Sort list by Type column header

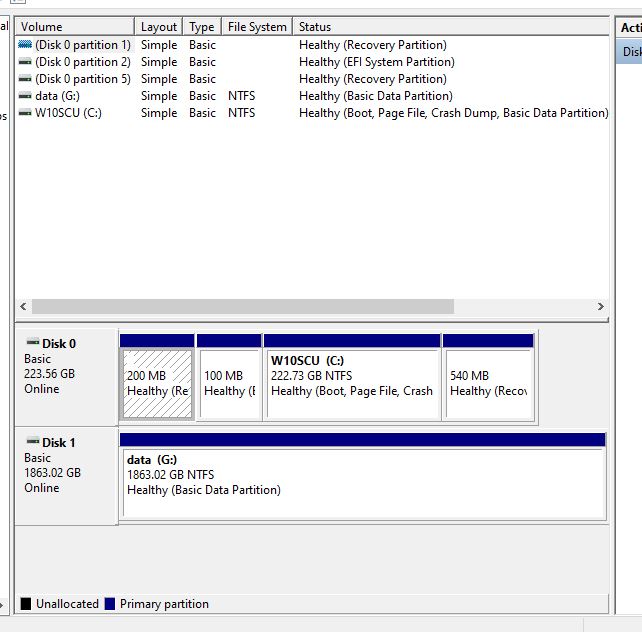click(x=202, y=27)
